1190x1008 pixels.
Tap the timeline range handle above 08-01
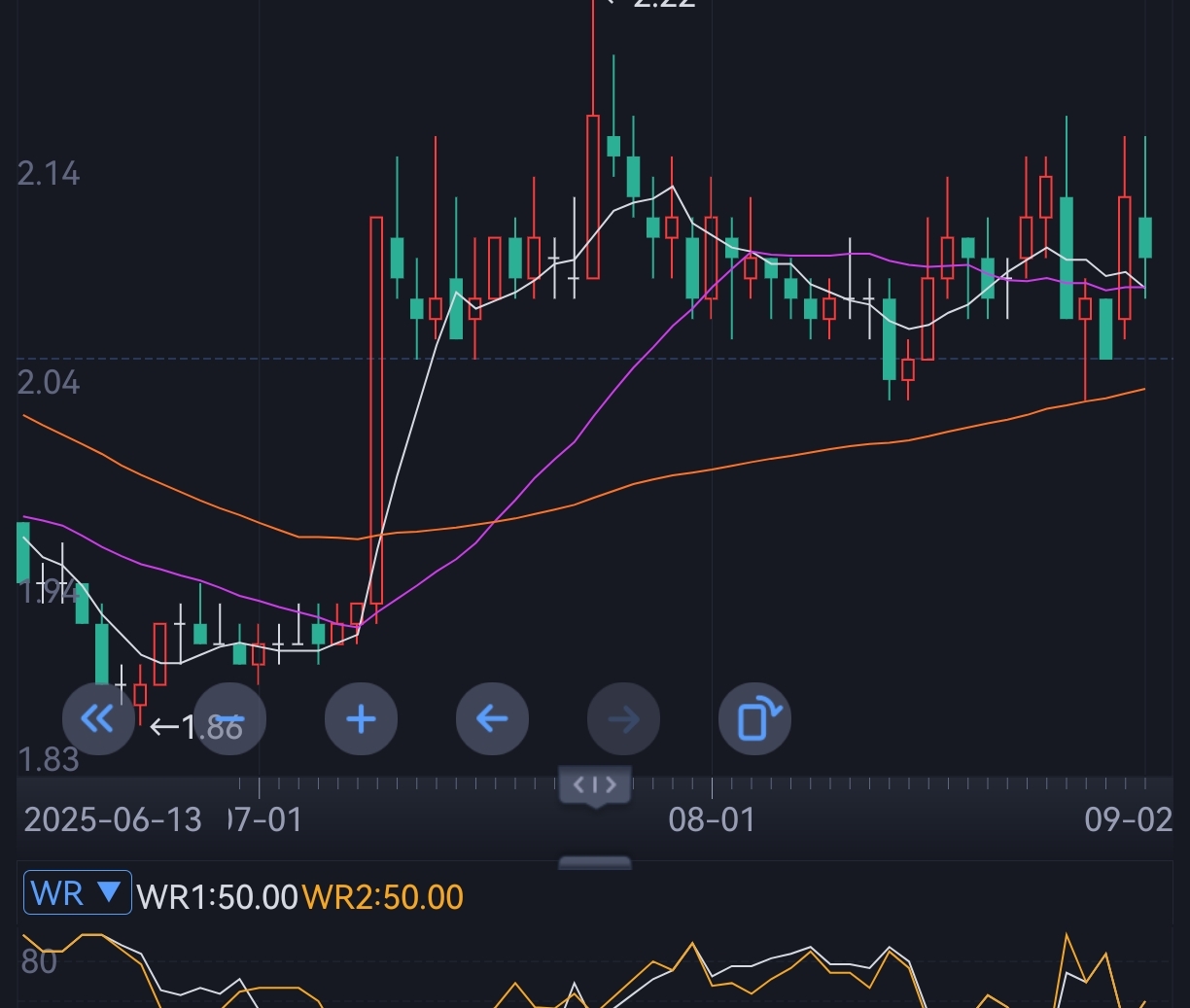[x=595, y=785]
